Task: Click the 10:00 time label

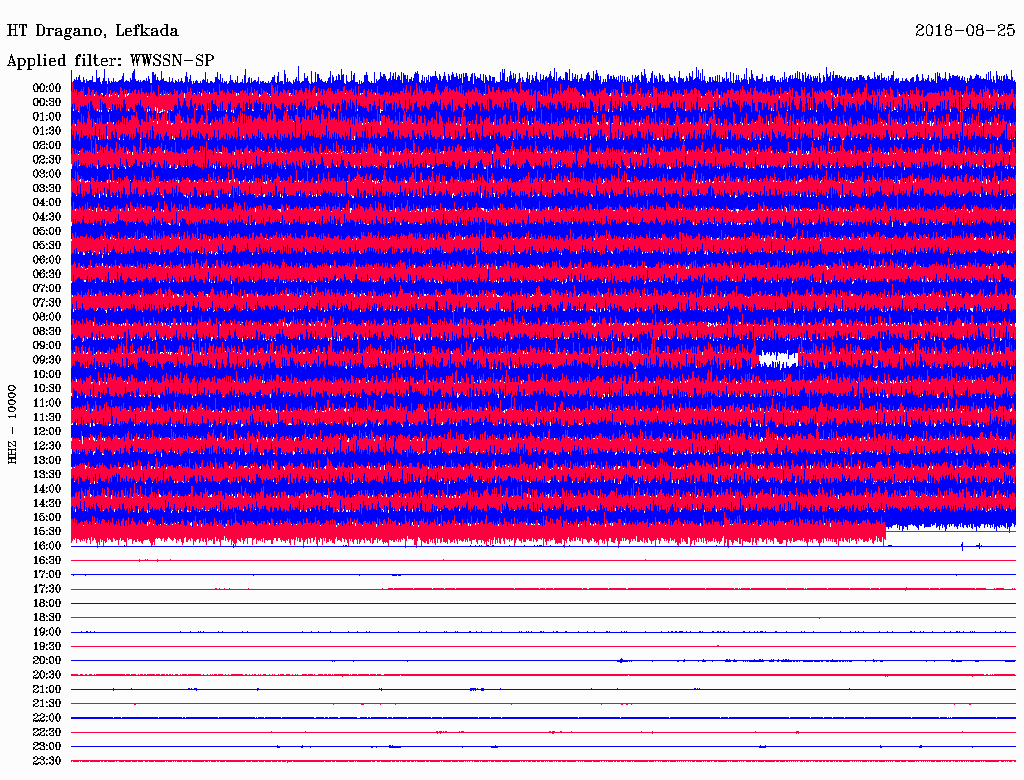Action: click(x=47, y=374)
